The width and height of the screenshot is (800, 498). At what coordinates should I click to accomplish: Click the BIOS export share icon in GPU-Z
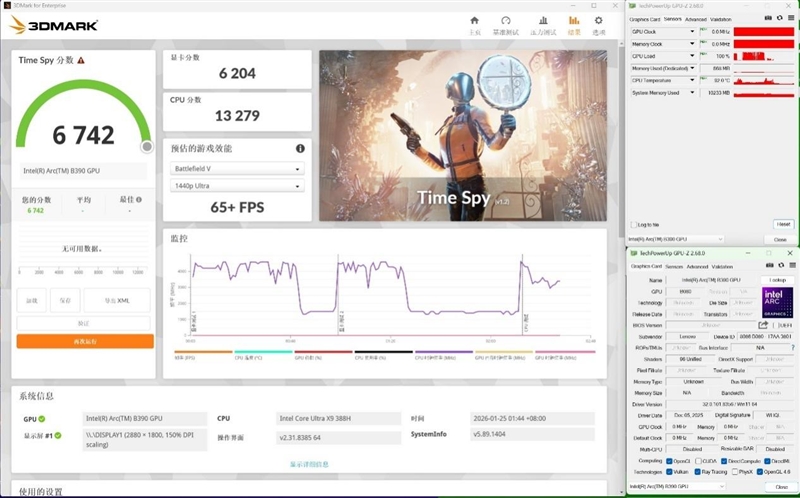pos(764,325)
